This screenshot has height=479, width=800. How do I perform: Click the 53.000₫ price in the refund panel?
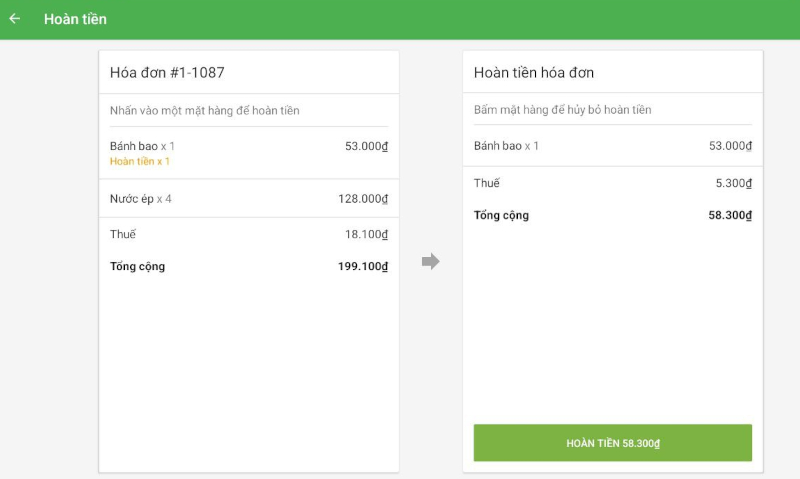730,146
